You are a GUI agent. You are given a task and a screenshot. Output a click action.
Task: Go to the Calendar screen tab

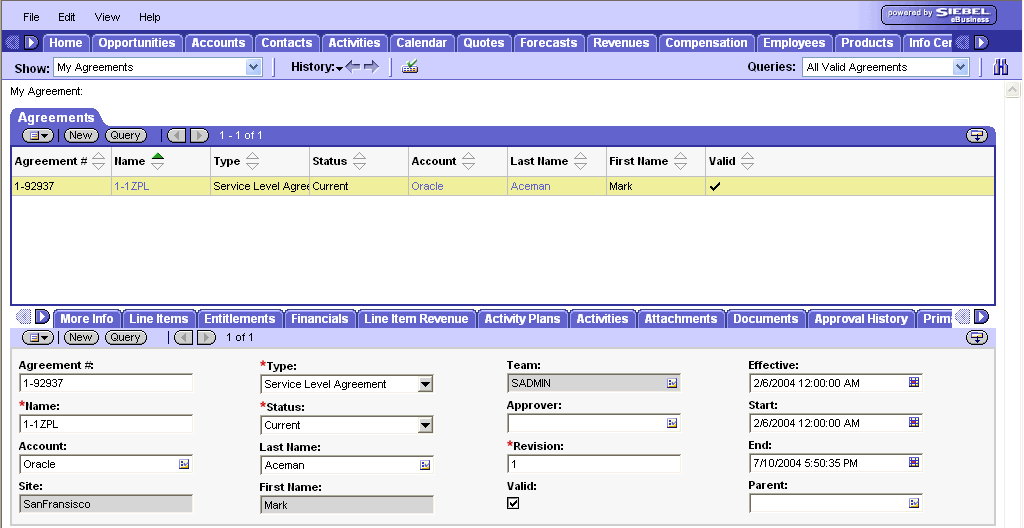pyautogui.click(x=421, y=43)
